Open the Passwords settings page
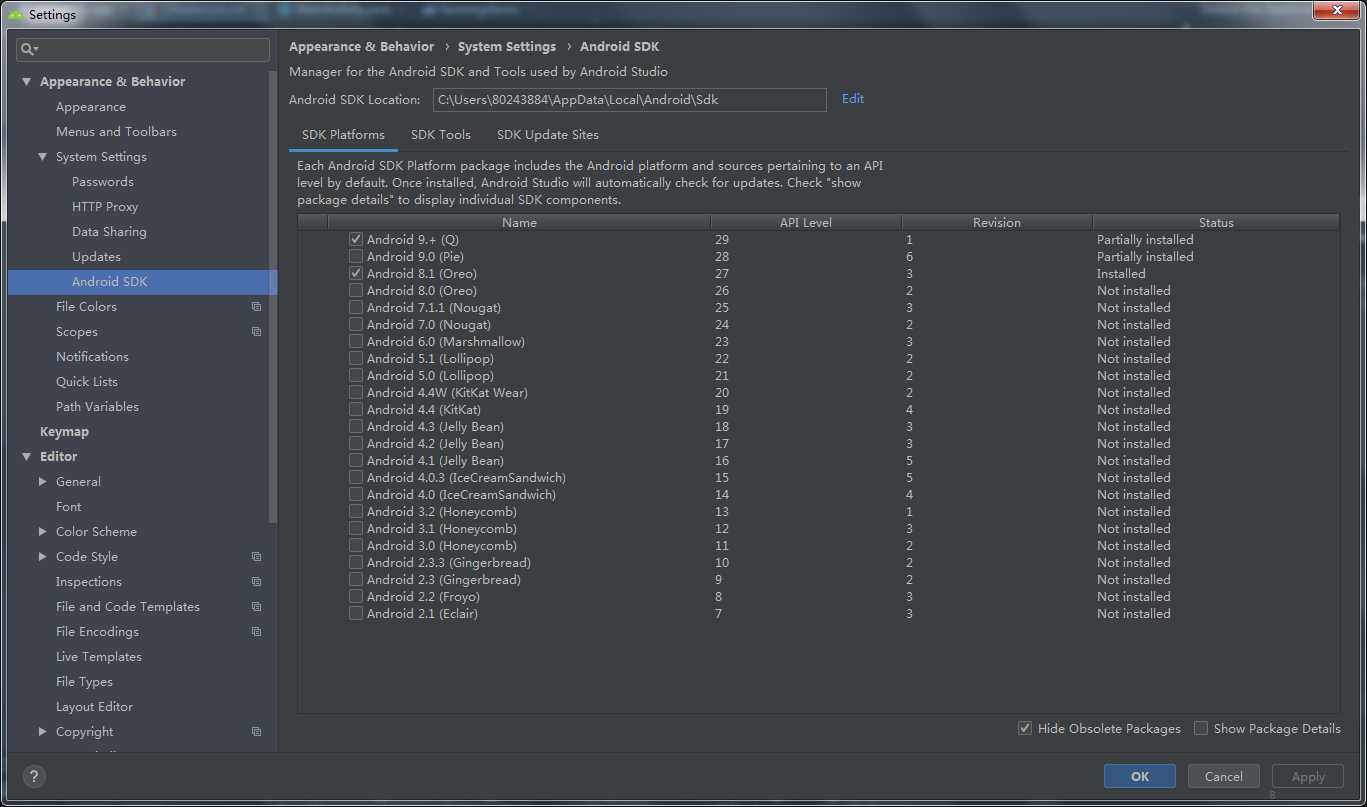The image size is (1367, 807). click(x=103, y=182)
